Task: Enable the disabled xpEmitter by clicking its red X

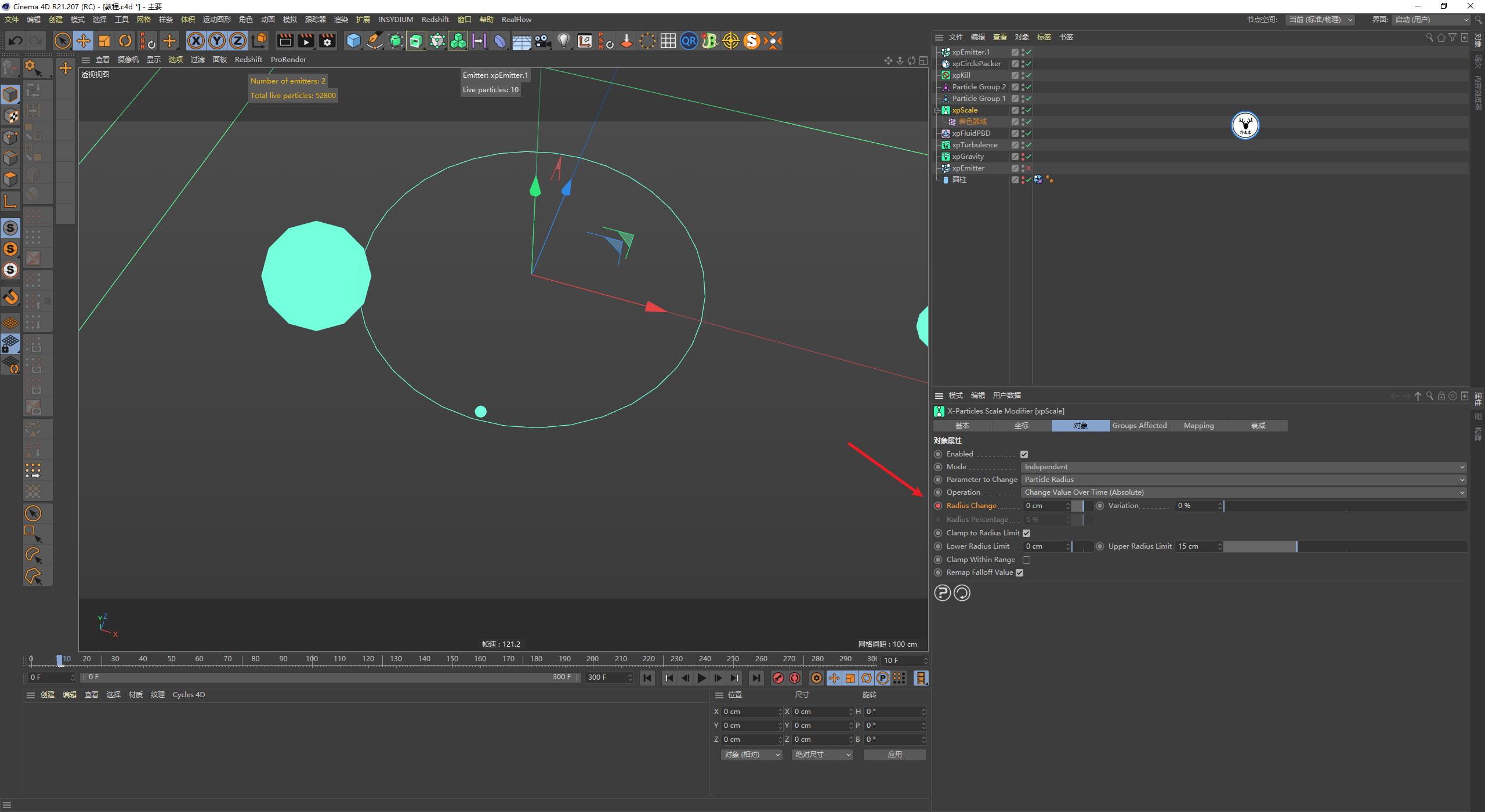Action: 1028,168
